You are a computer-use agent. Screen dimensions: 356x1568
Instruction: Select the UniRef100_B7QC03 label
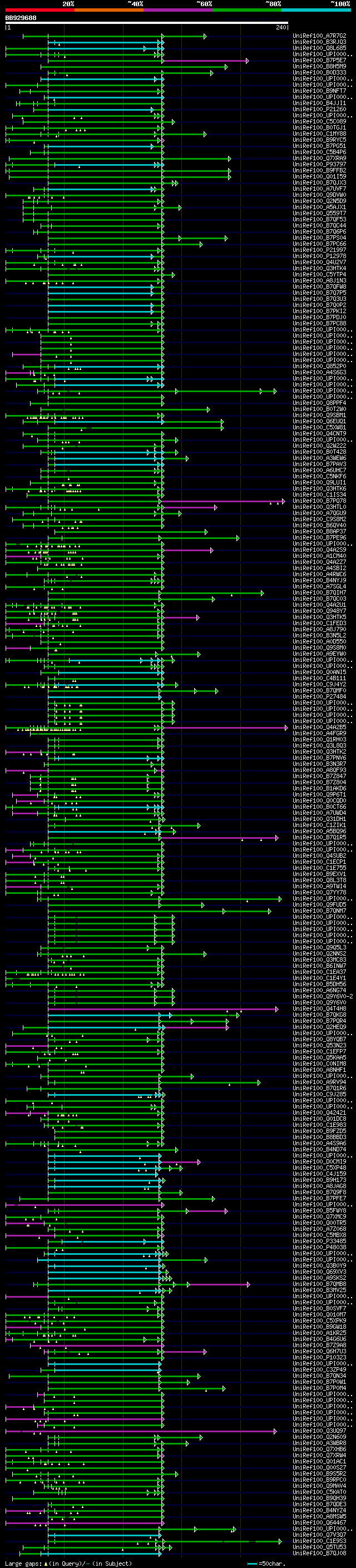coord(319,599)
